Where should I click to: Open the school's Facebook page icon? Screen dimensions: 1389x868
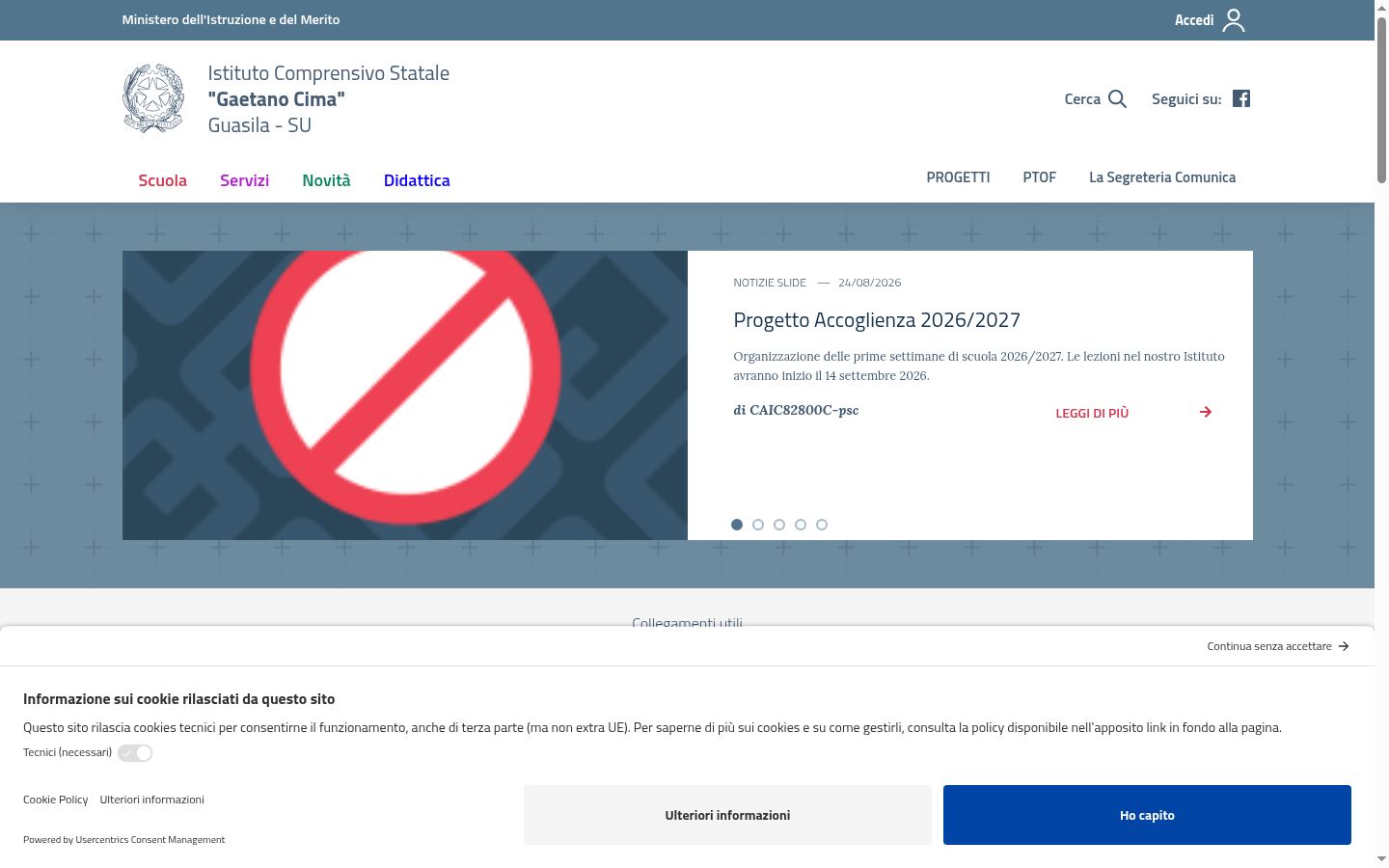click(1241, 98)
